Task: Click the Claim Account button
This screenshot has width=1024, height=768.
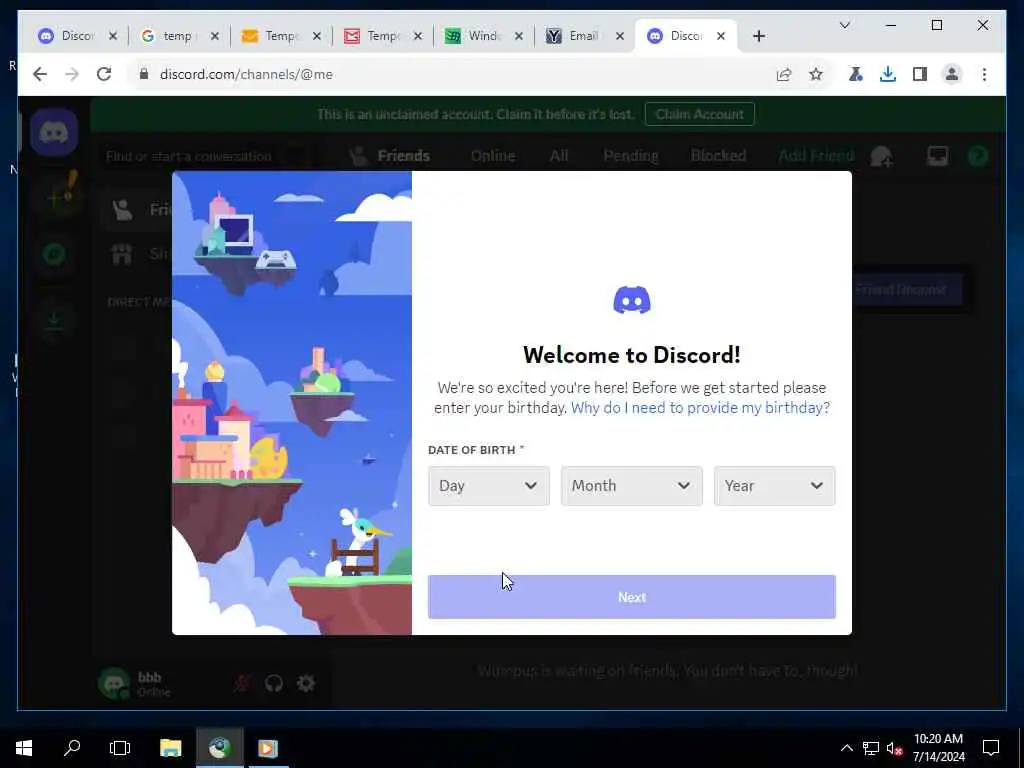Action: click(699, 114)
